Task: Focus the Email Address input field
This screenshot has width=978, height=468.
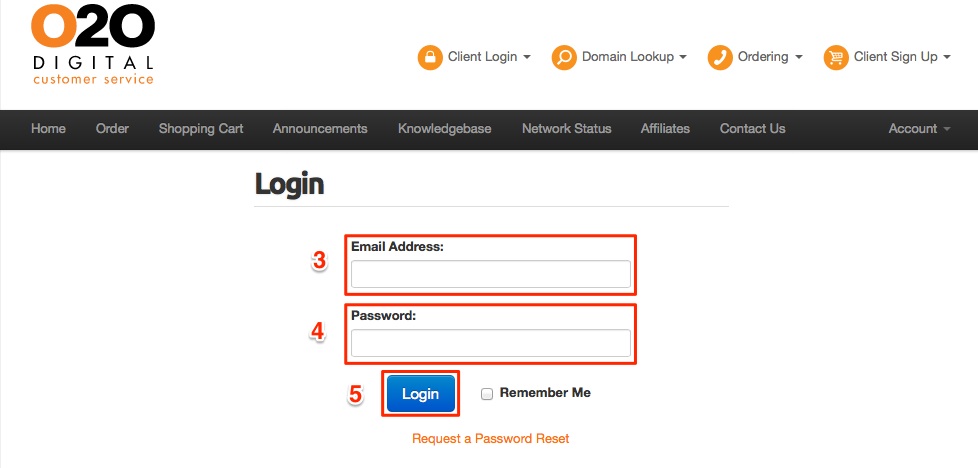Action: pyautogui.click(x=490, y=274)
